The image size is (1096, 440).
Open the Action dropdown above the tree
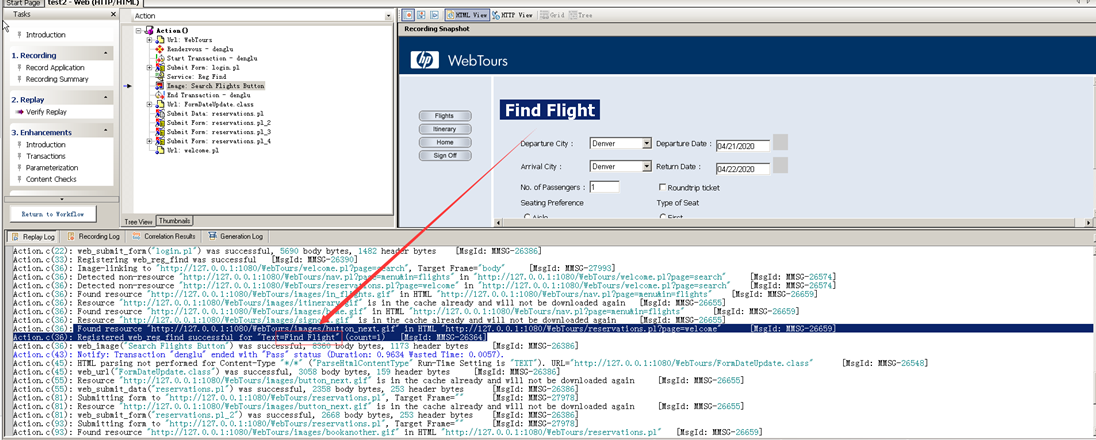tap(388, 15)
